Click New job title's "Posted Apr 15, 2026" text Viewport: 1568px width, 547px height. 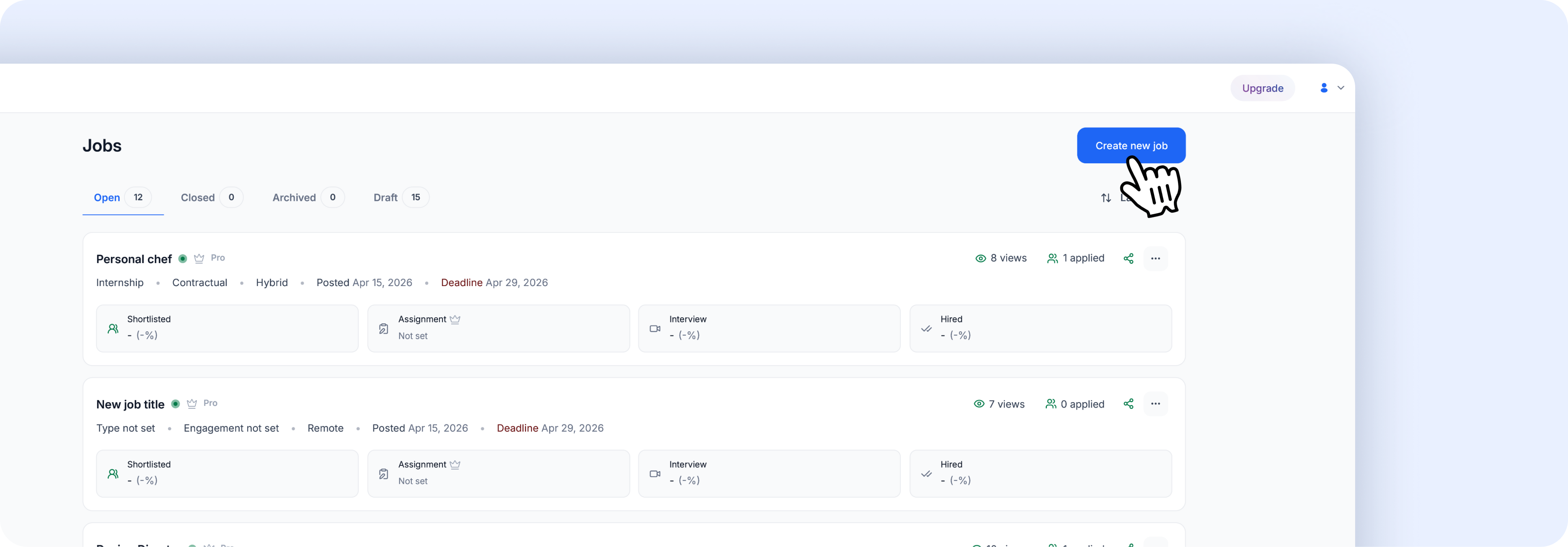420,428
